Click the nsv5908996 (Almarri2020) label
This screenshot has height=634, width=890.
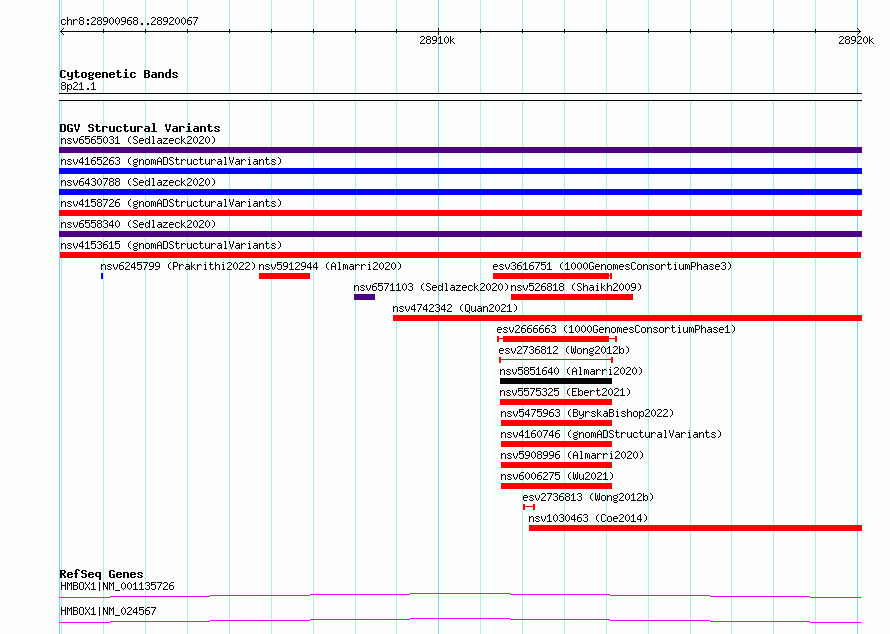click(572, 455)
